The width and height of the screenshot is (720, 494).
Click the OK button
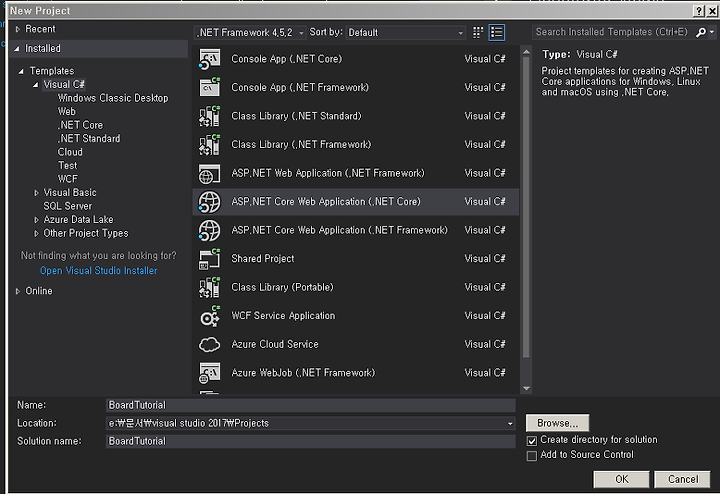click(621, 479)
